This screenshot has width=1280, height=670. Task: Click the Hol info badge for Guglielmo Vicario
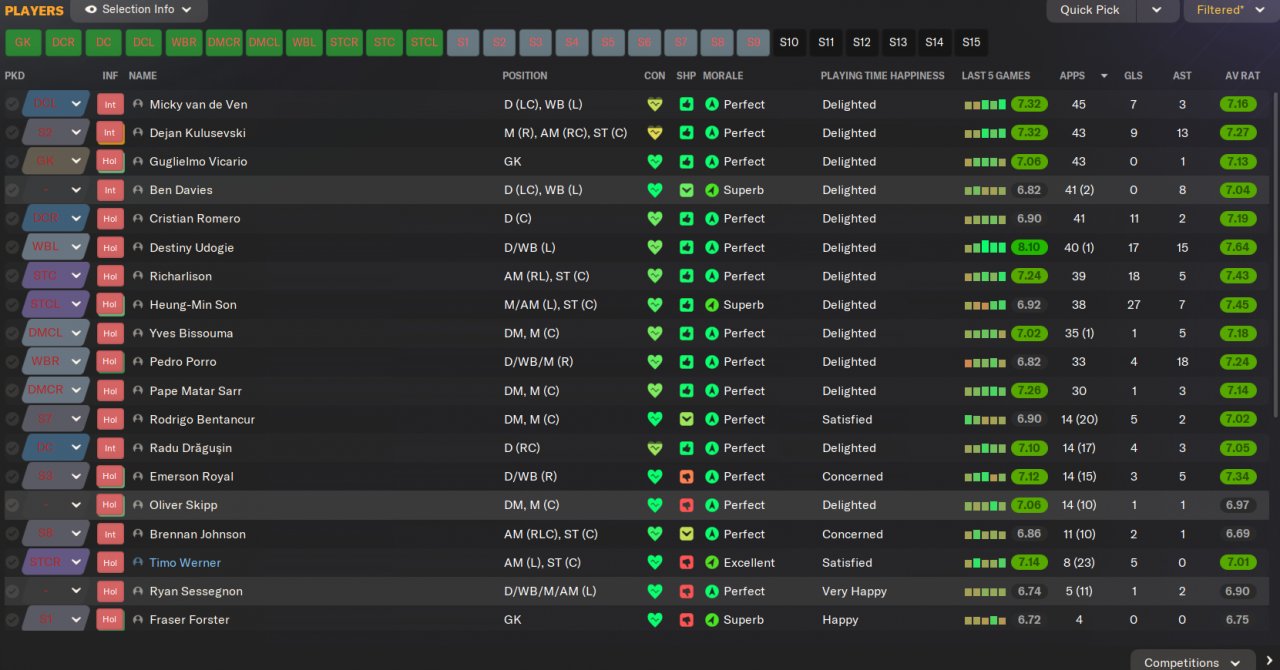110,161
